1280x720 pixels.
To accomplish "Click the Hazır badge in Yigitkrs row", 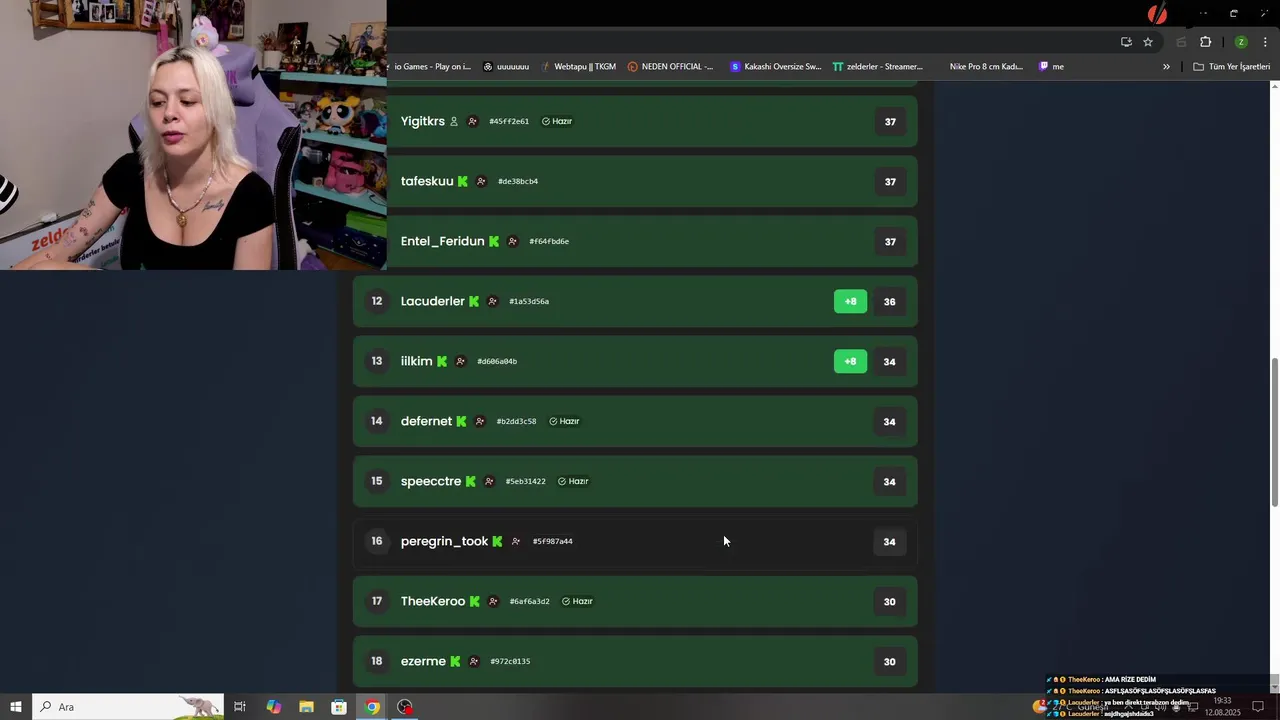I will tap(557, 121).
